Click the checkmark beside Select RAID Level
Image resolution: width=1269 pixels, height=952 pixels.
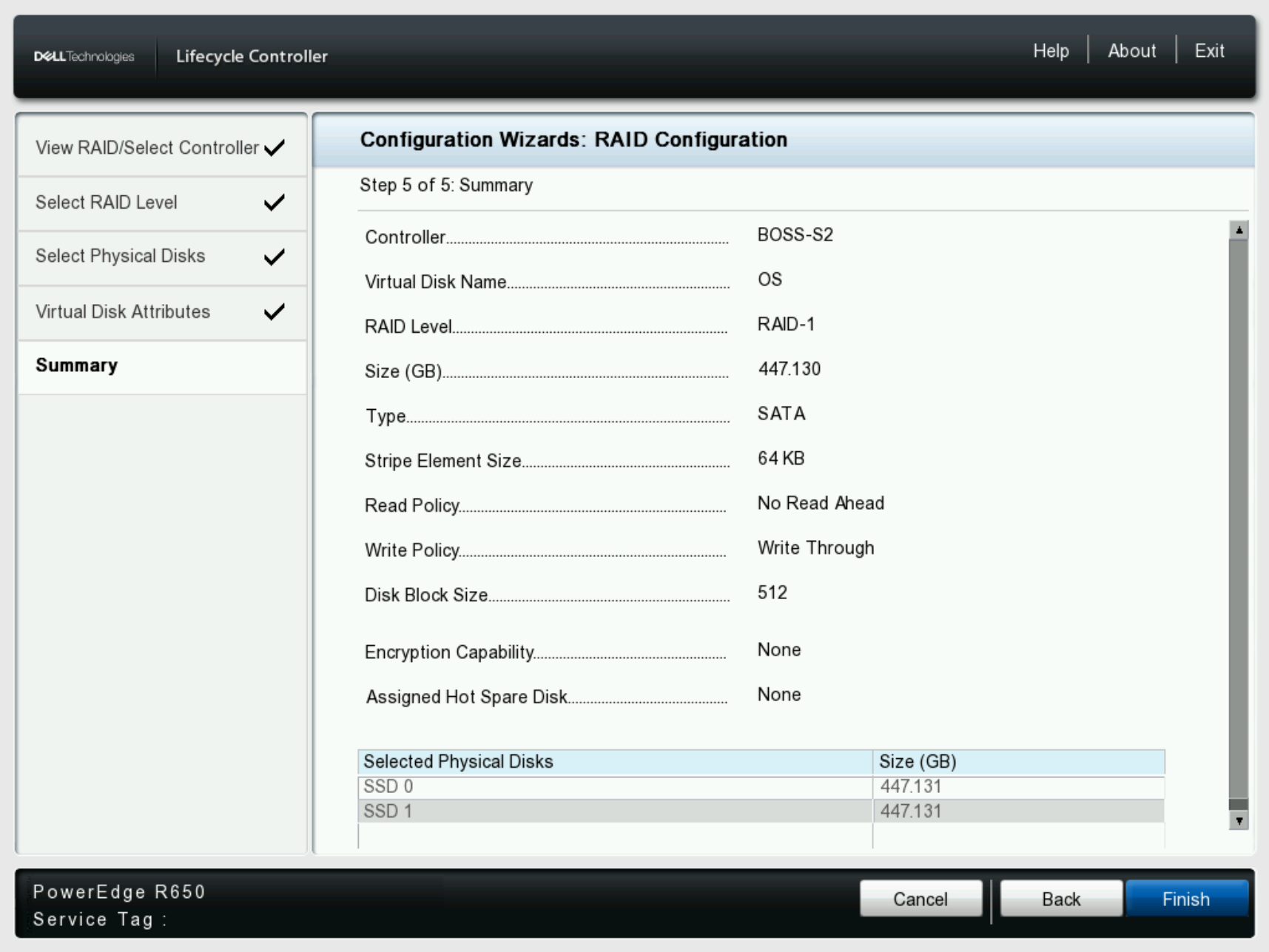pyautogui.click(x=274, y=201)
